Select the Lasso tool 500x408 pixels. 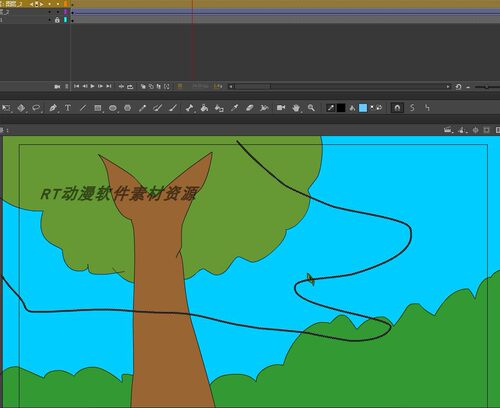[x=36, y=108]
